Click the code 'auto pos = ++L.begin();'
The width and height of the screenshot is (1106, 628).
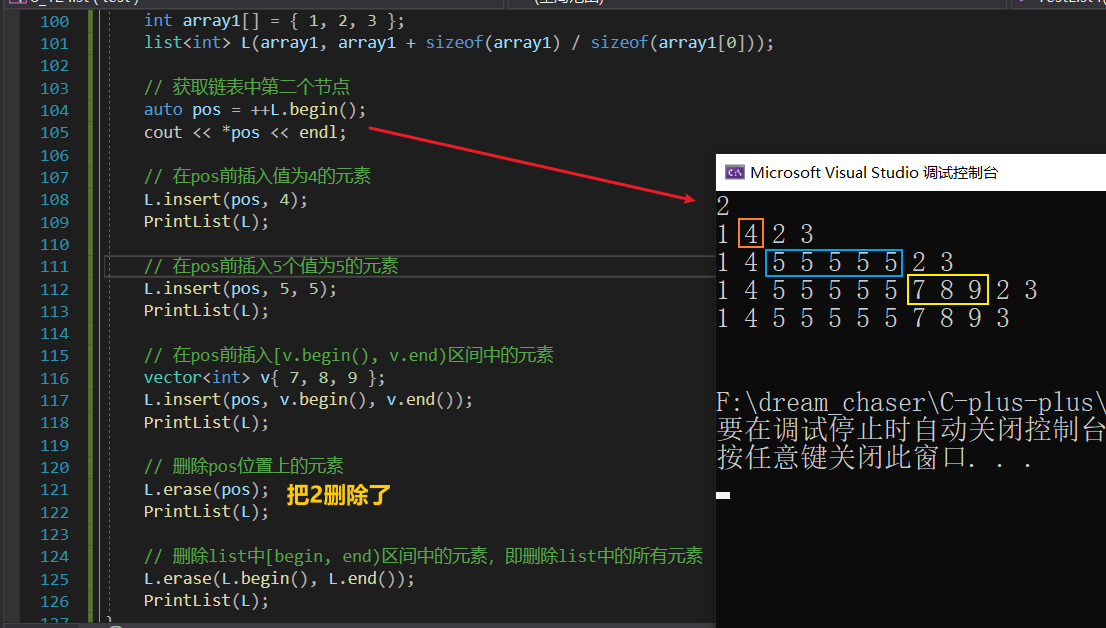click(x=255, y=109)
